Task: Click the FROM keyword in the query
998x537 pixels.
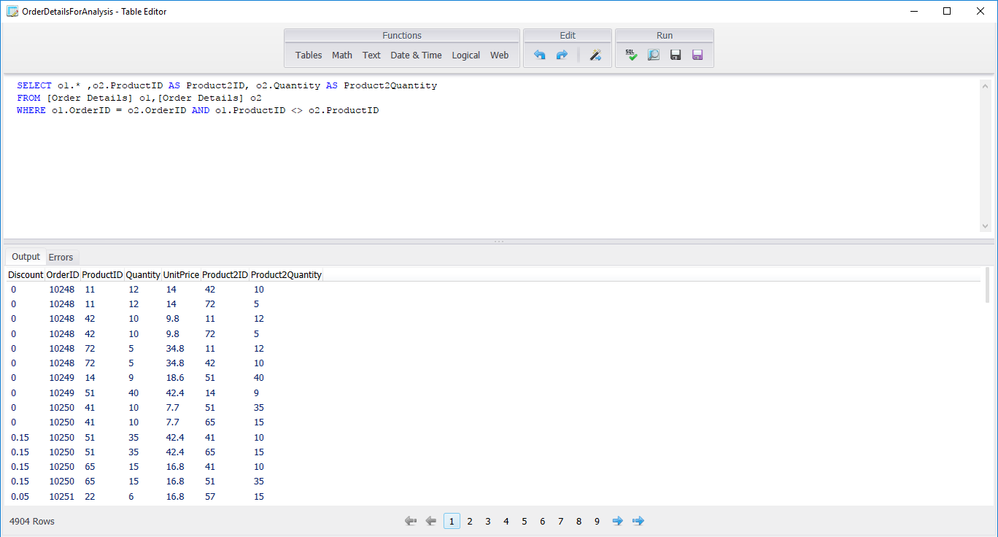Action: pos(29,98)
